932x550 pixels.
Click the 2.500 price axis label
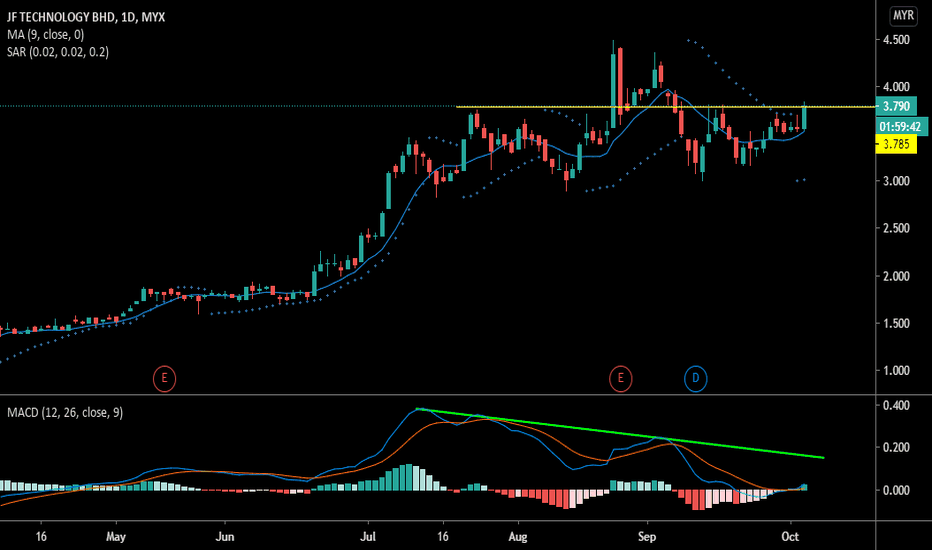896,228
